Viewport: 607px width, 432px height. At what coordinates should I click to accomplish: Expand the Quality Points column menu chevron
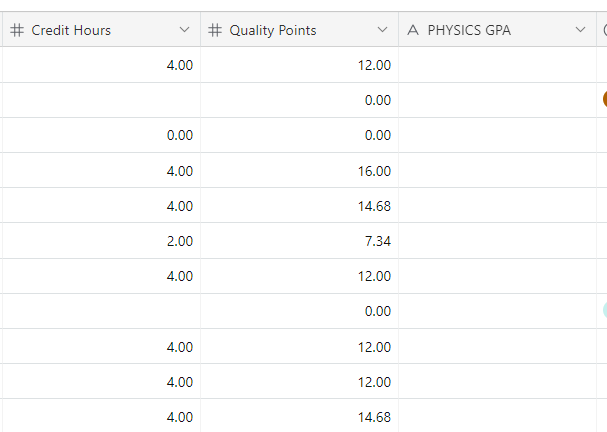tap(382, 30)
